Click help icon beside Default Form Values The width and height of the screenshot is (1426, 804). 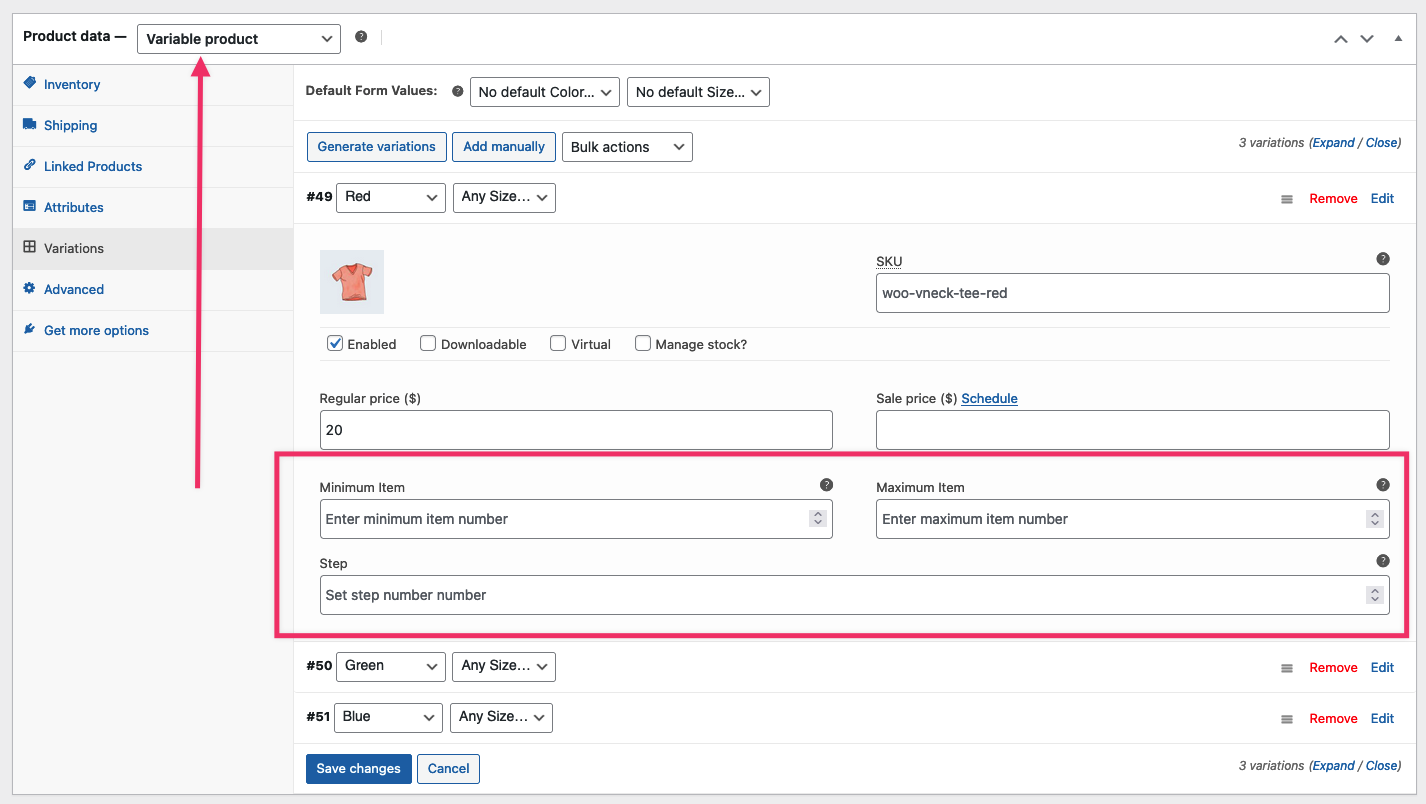[458, 91]
